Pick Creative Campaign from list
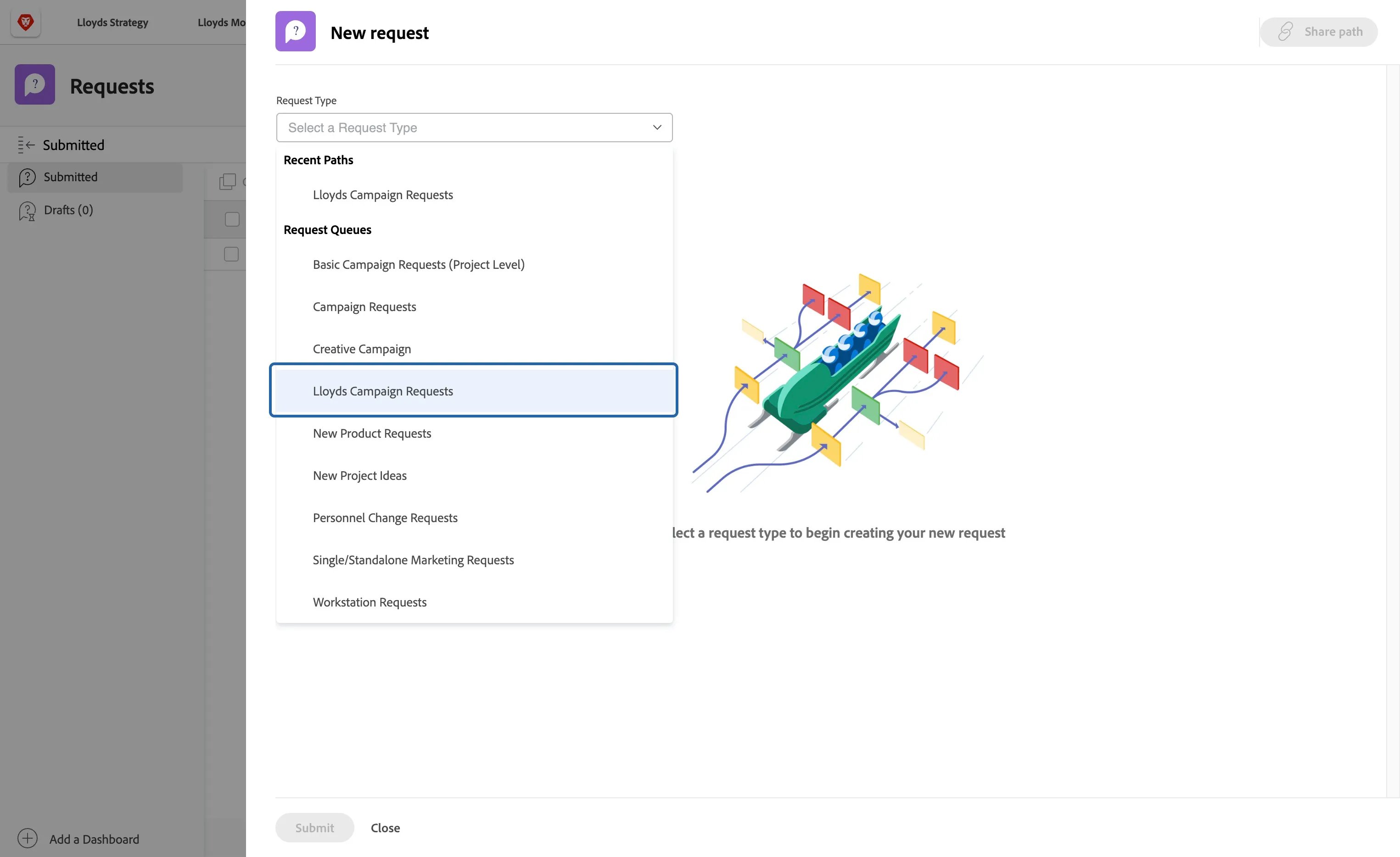The image size is (1400, 857). pos(474,348)
